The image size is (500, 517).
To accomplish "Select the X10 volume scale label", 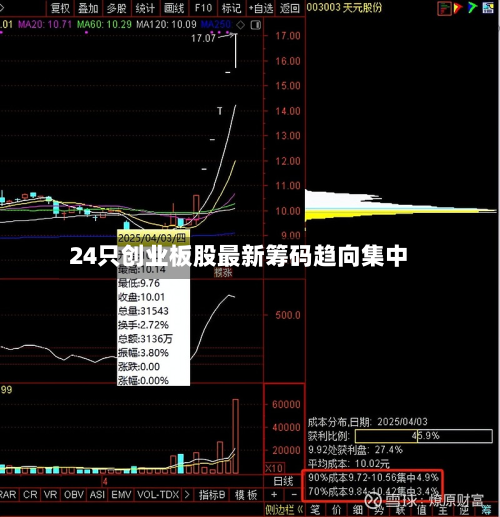I will (274, 468).
